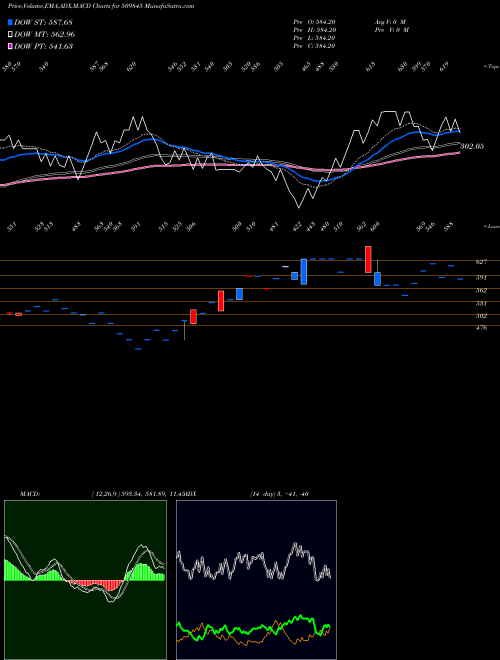Click the 502 price level label

coord(481,316)
